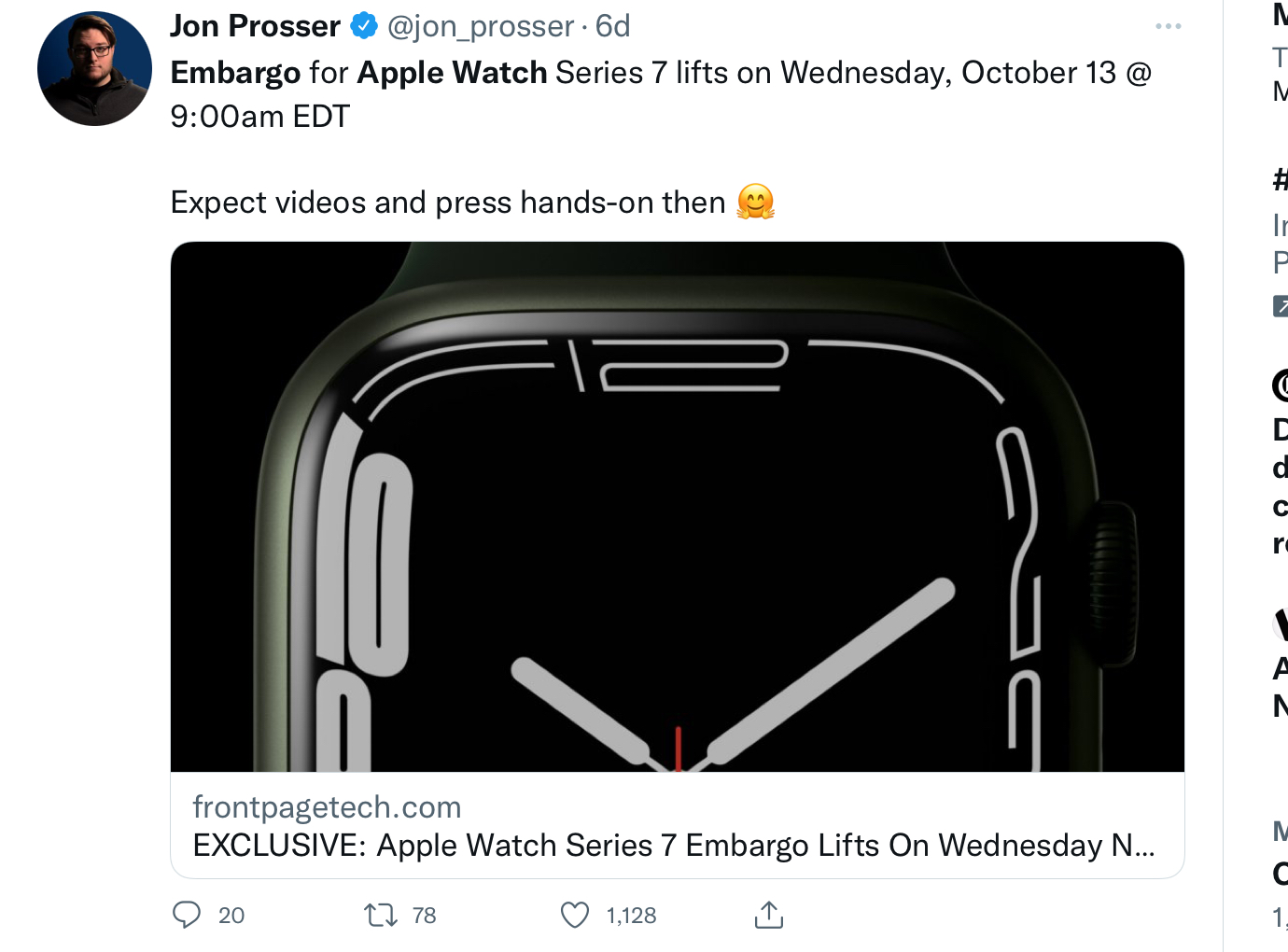Click the bold word Embargo in tweet
1288x952 pixels.
click(235, 73)
